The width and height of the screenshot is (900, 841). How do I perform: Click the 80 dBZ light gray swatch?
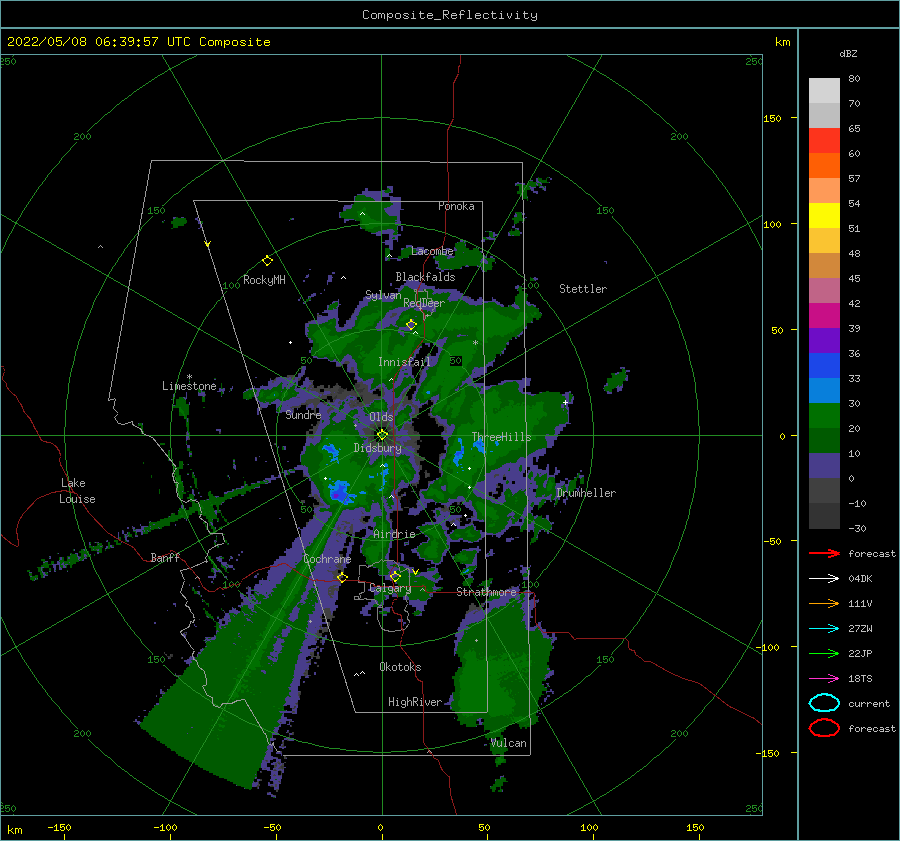coord(824,90)
